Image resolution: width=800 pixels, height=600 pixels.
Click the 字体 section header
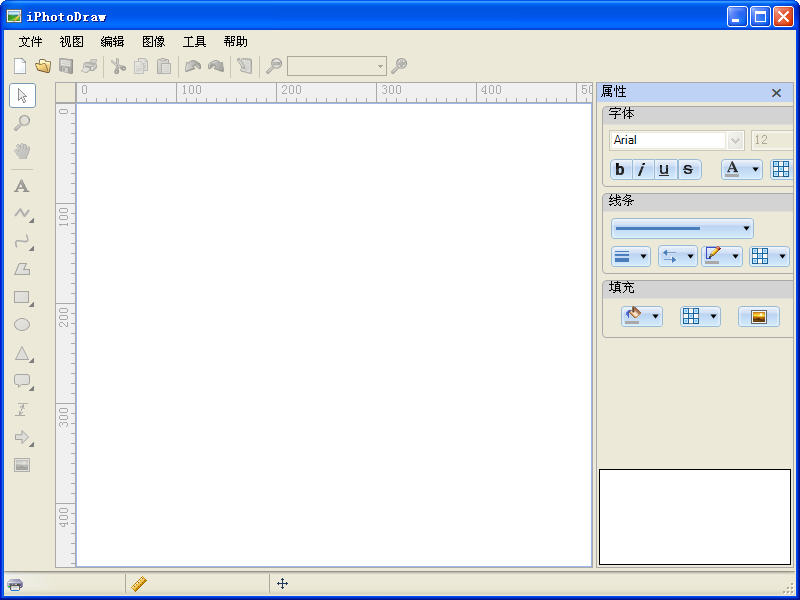coord(698,114)
